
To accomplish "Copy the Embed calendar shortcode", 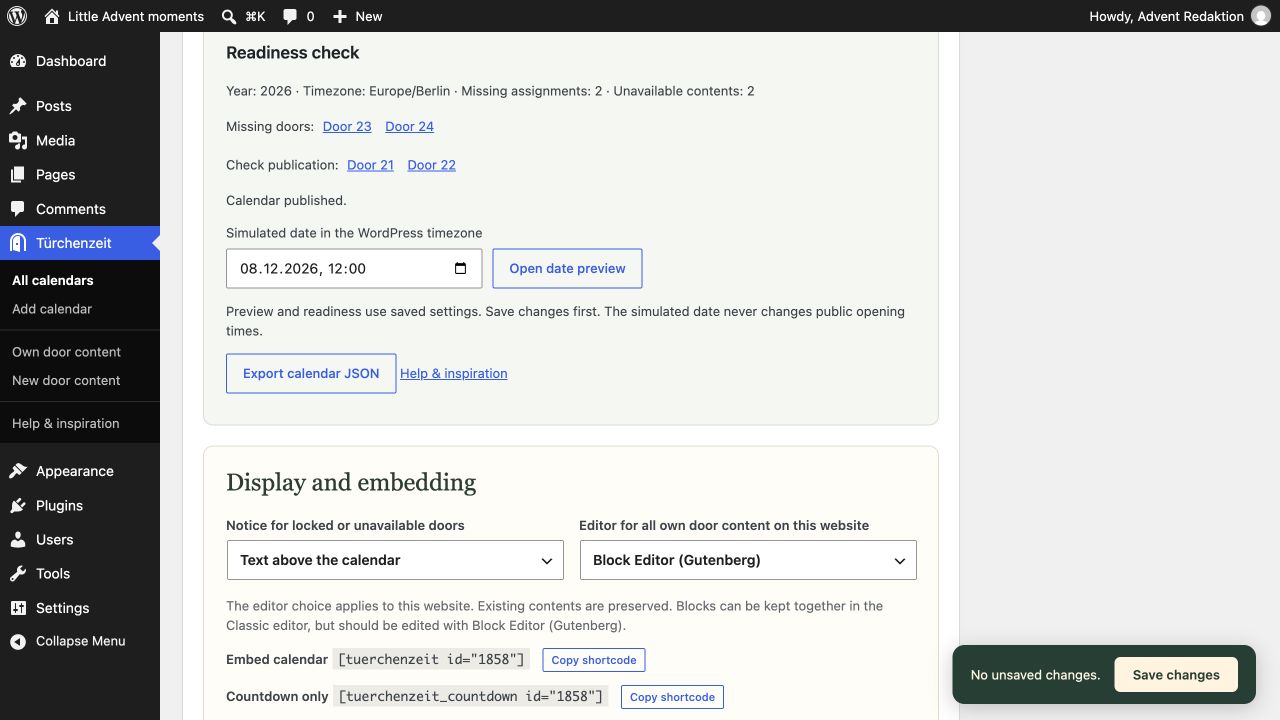I will click(594, 660).
